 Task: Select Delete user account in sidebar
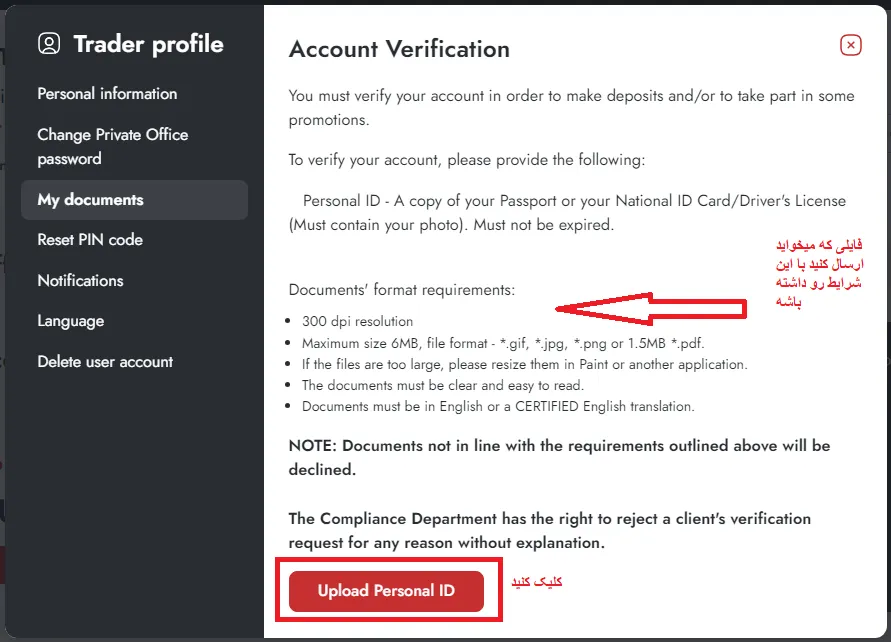105,362
